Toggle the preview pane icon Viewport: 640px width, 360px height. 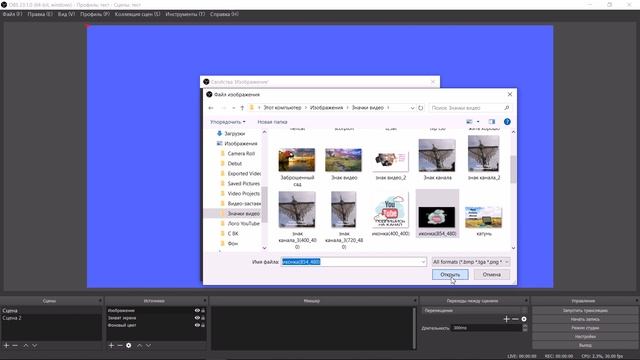pyautogui.click(x=491, y=122)
